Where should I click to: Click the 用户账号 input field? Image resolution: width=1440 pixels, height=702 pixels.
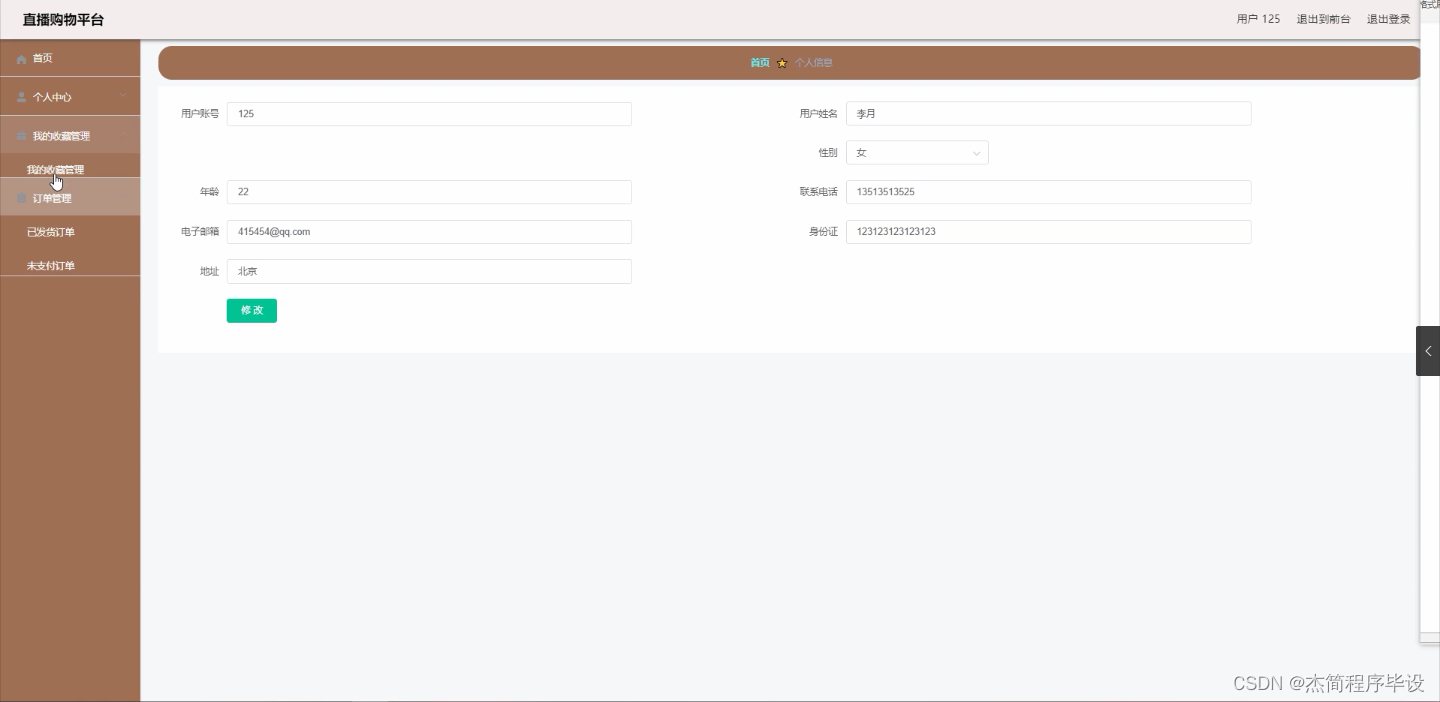[428, 113]
